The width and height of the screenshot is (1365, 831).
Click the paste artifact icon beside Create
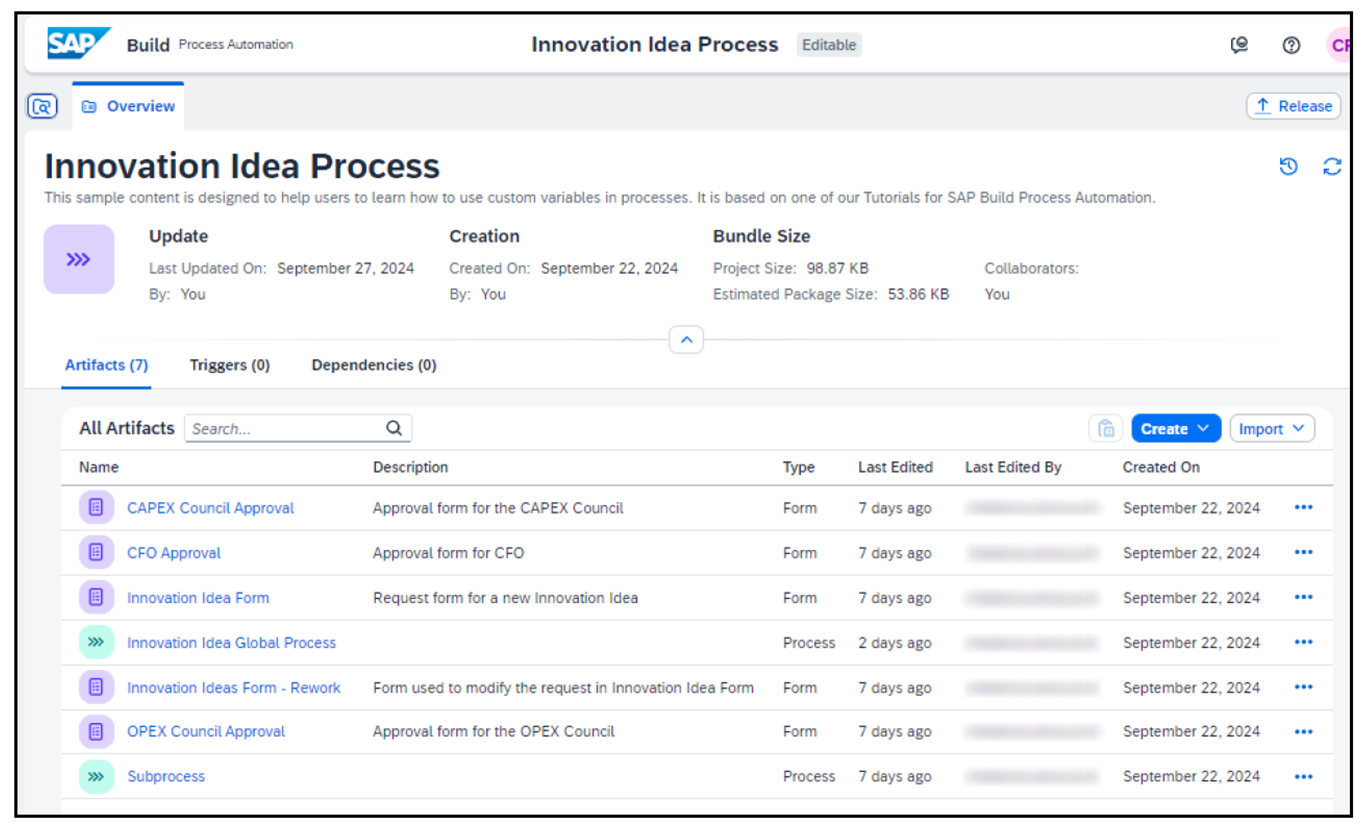coord(1106,428)
